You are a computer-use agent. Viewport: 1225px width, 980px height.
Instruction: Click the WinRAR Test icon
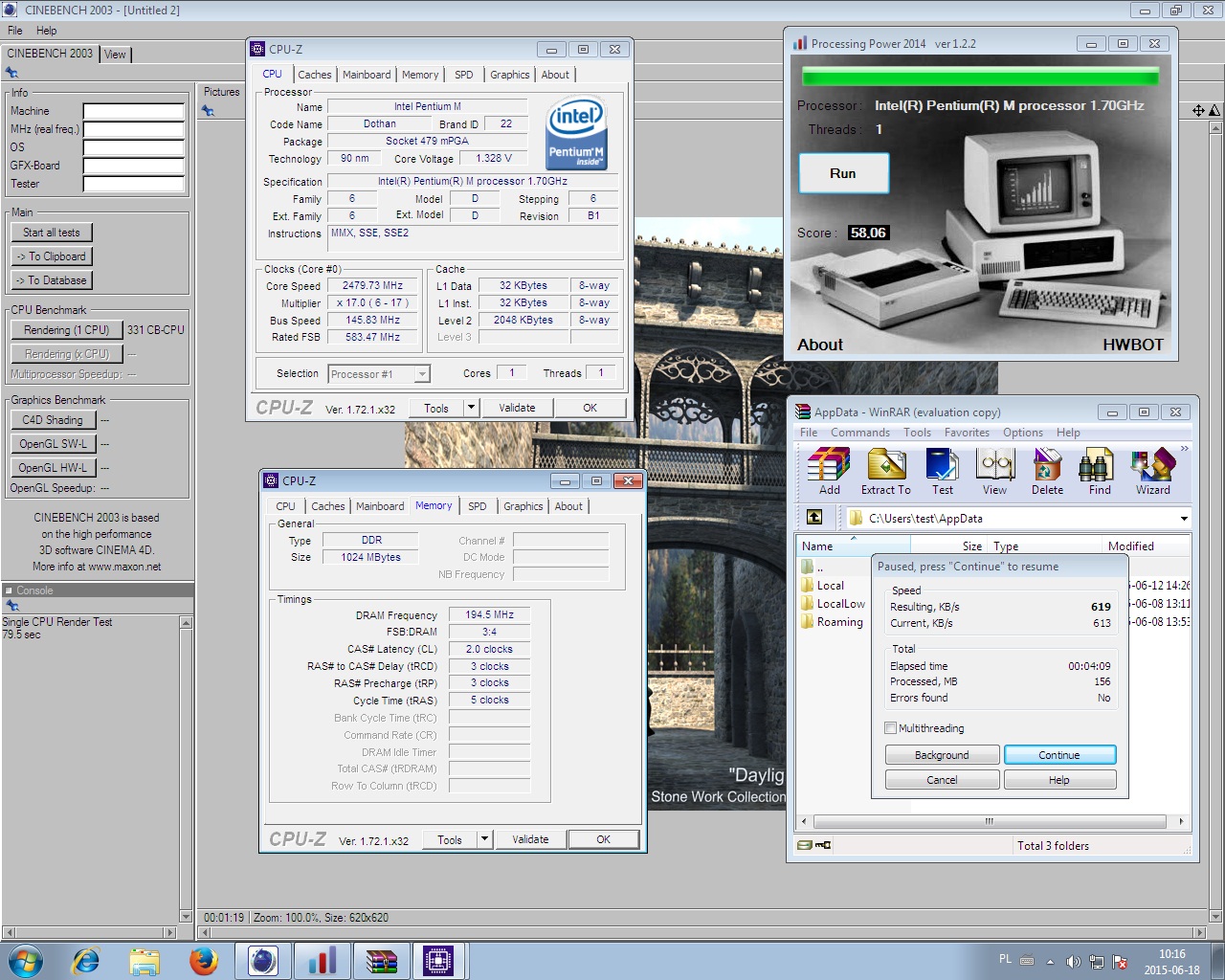(x=943, y=472)
